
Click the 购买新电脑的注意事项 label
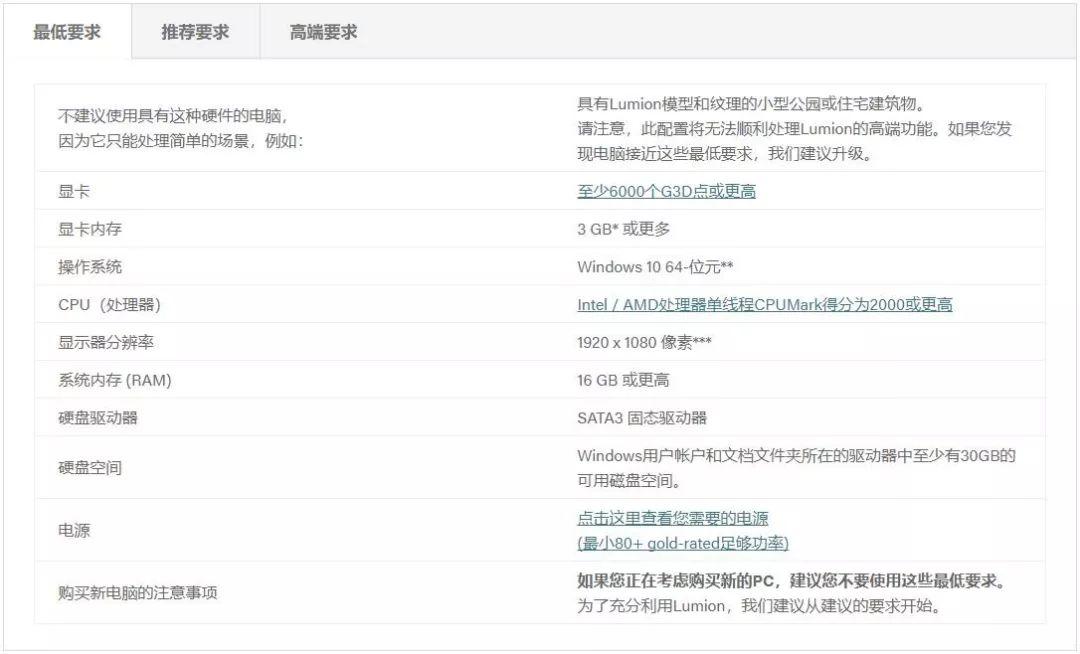pyautogui.click(x=138, y=593)
